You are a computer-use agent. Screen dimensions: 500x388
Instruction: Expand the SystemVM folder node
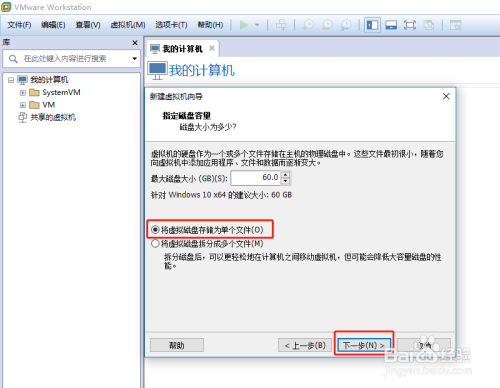(x=23, y=93)
